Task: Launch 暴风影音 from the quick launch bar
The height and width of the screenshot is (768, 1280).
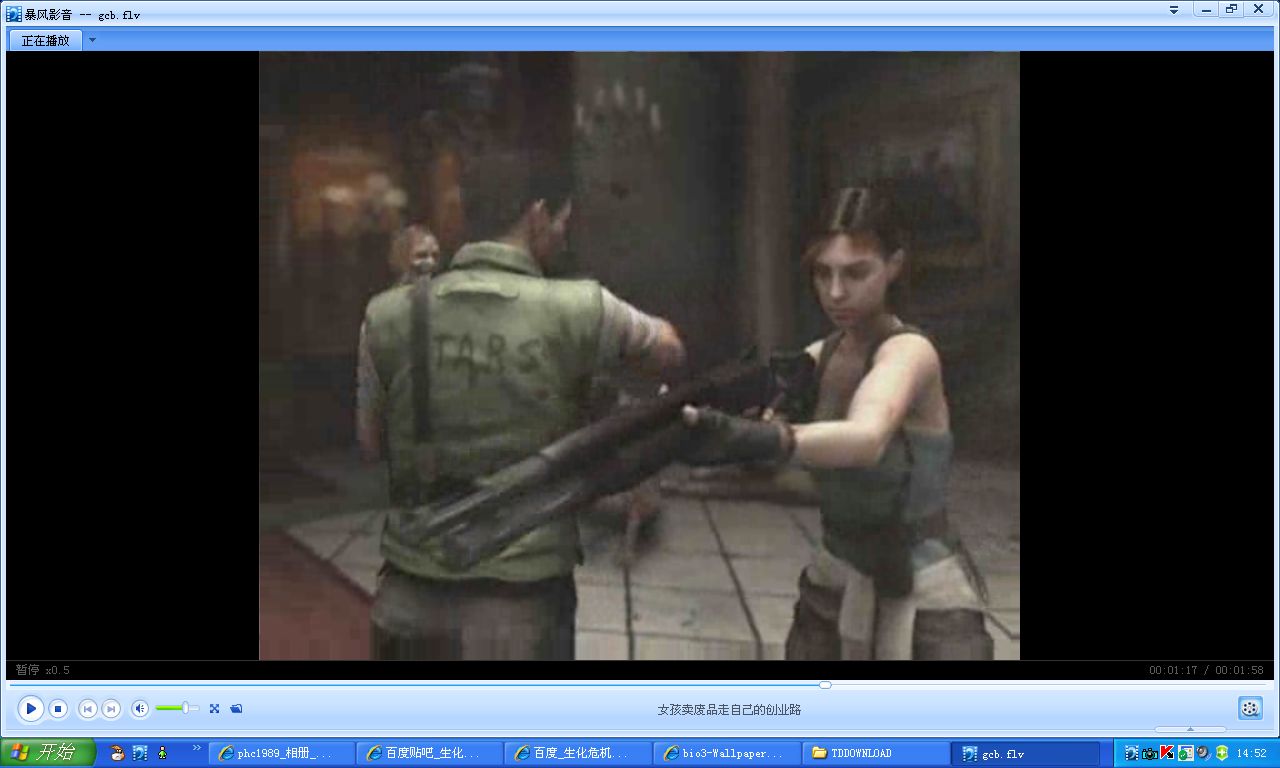Action: tap(140, 753)
